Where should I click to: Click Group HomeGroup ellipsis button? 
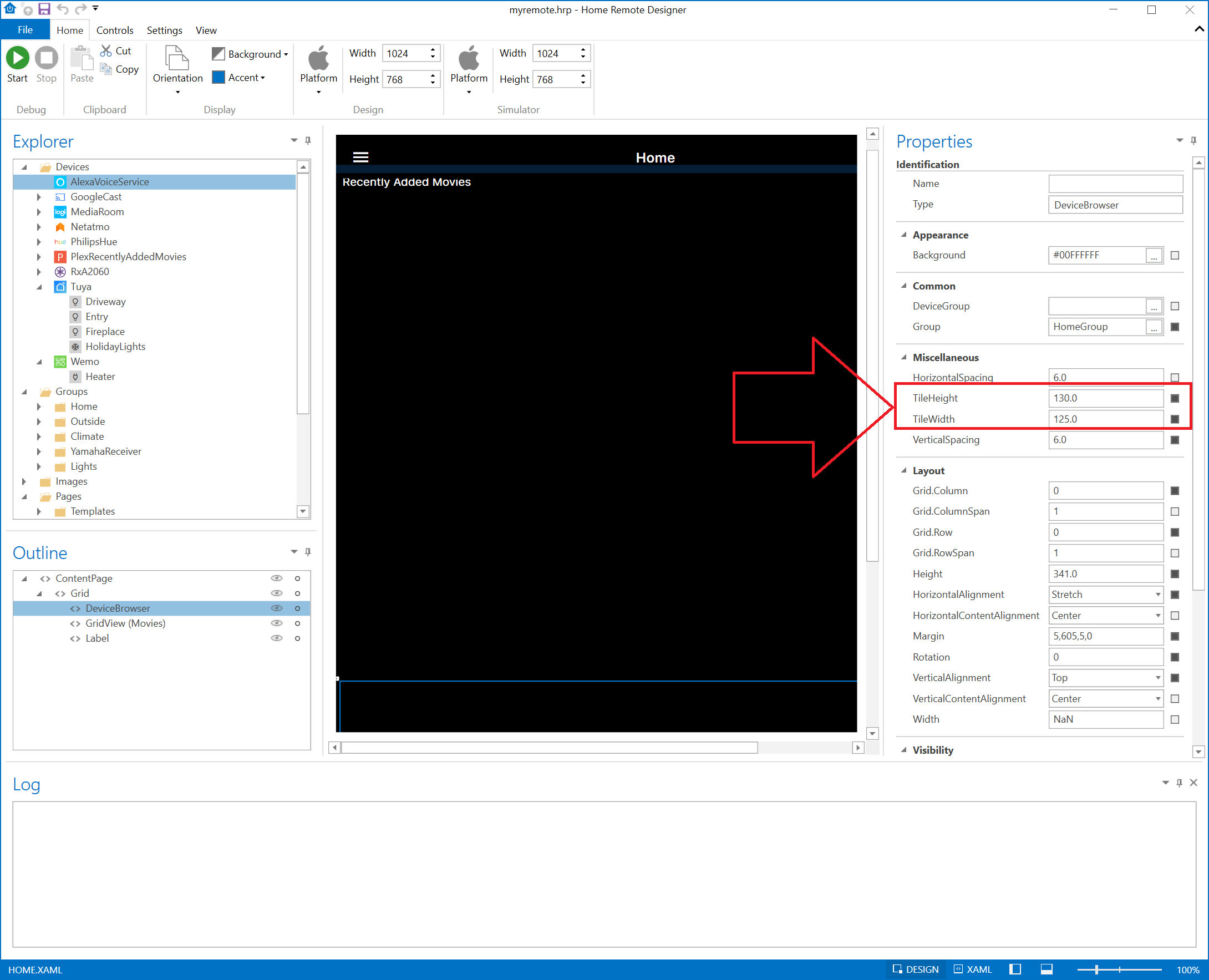click(x=1154, y=327)
